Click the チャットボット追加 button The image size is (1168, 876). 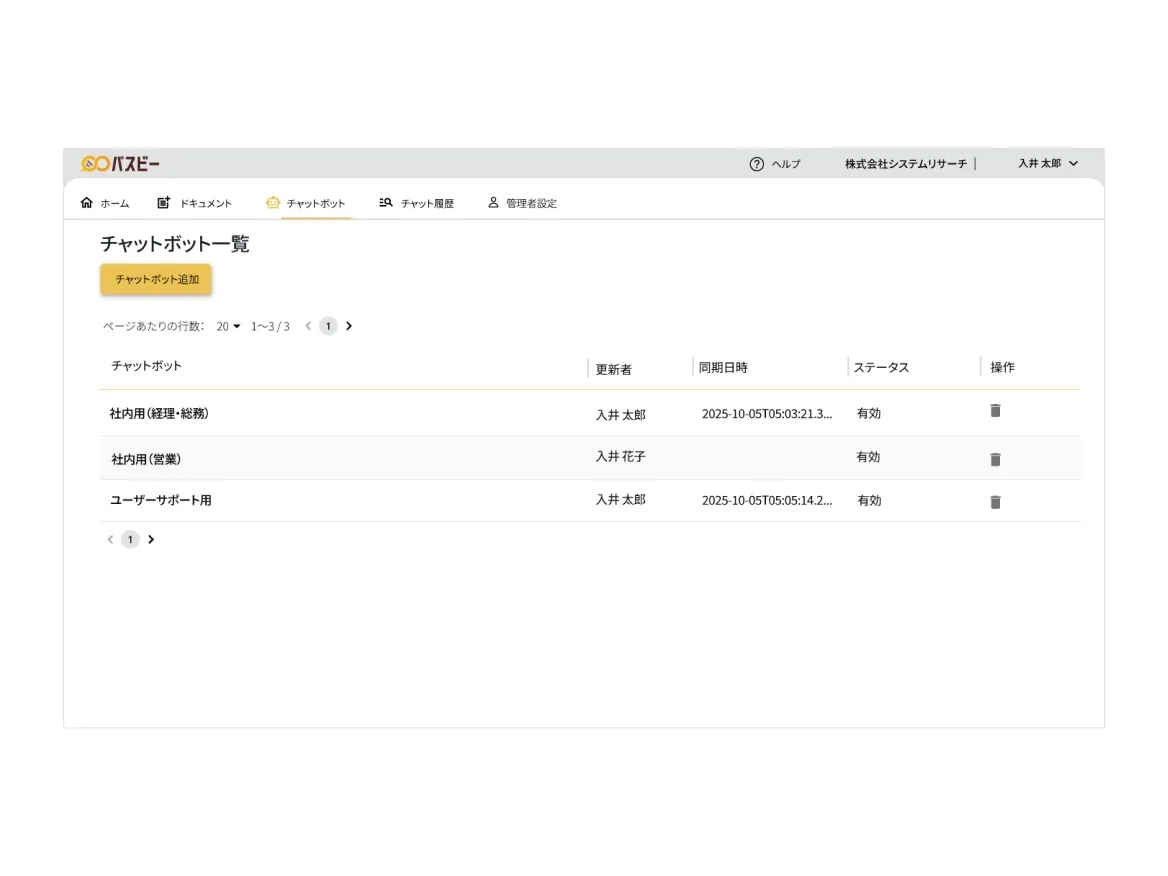(x=156, y=280)
